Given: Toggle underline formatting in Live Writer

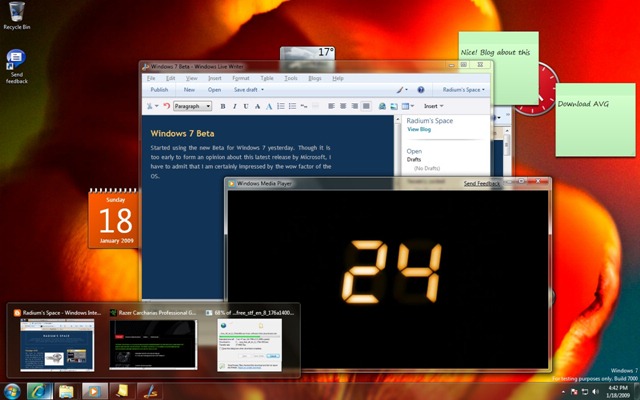Looking at the screenshot, I should pyautogui.click(x=246, y=106).
